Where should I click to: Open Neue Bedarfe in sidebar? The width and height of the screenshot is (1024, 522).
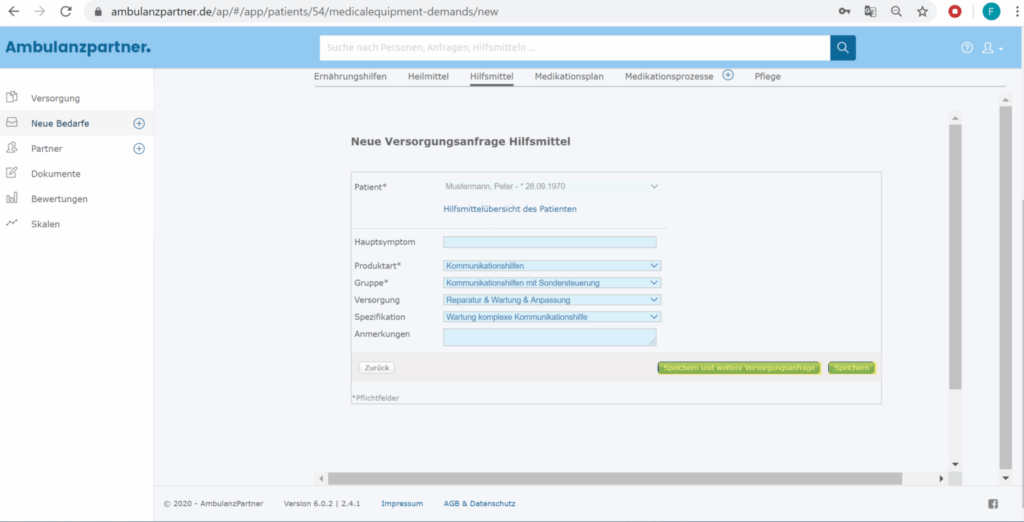[x=60, y=123]
